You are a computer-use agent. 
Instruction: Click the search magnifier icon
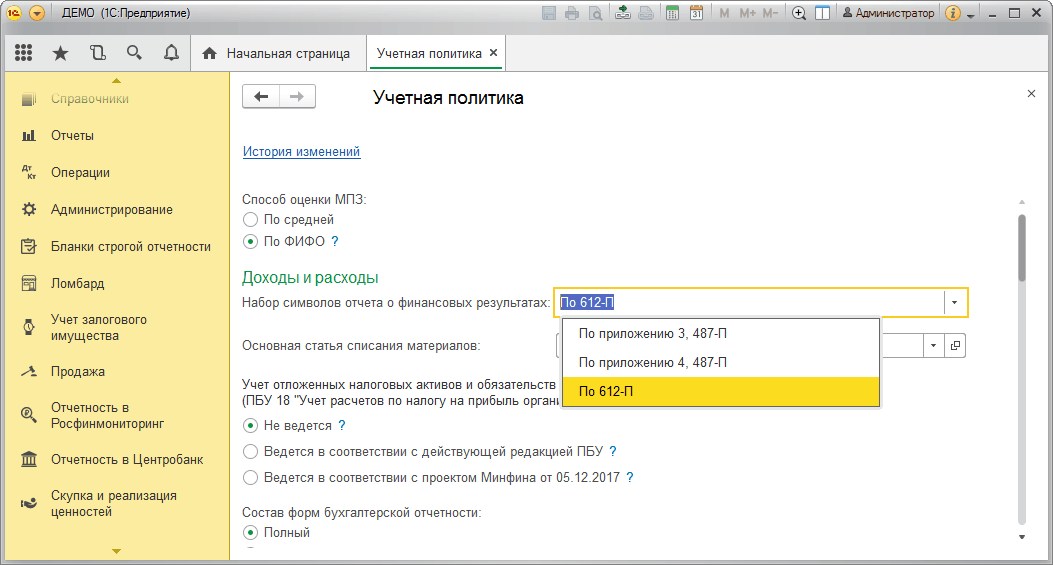[134, 53]
